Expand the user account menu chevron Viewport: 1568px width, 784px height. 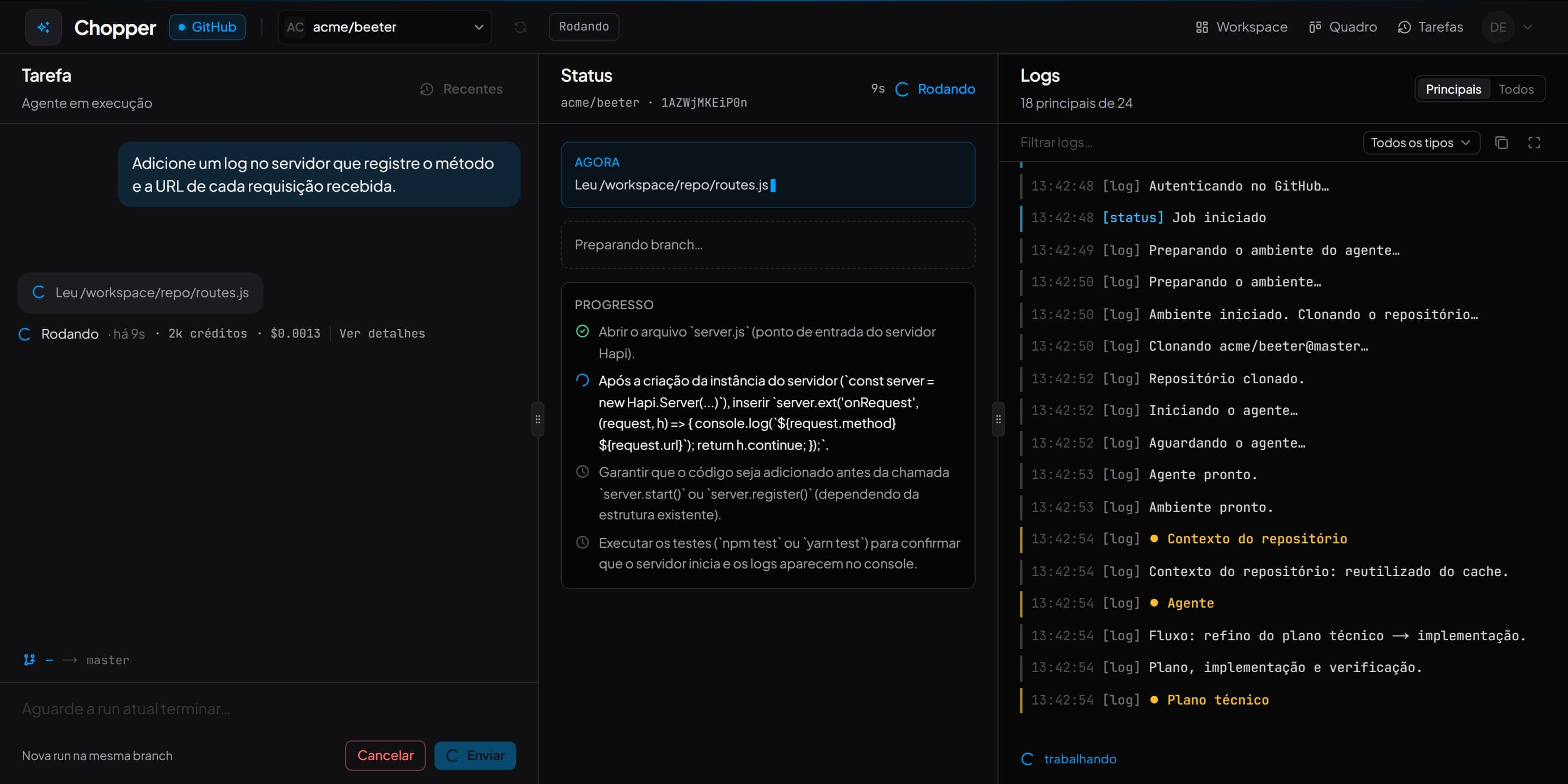tap(1527, 27)
